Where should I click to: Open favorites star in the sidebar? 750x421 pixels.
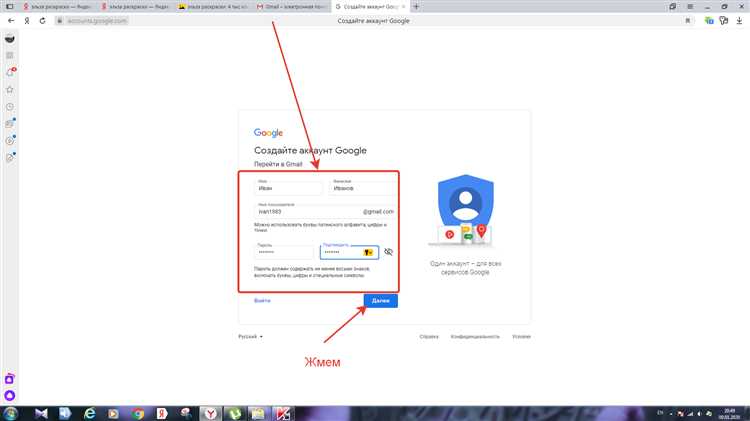tap(10, 90)
